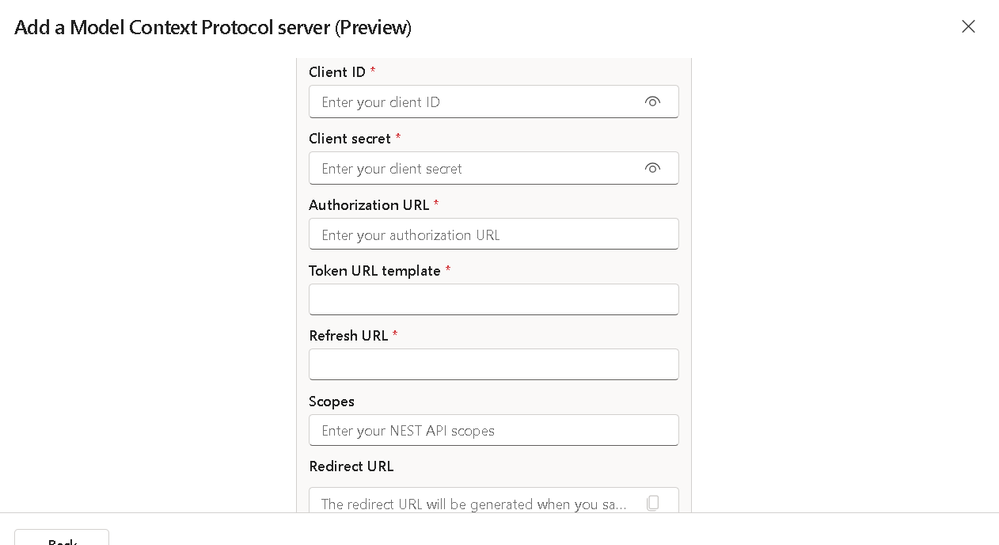Show the Client ID value with eye icon
This screenshot has height=545, width=999.
point(653,102)
